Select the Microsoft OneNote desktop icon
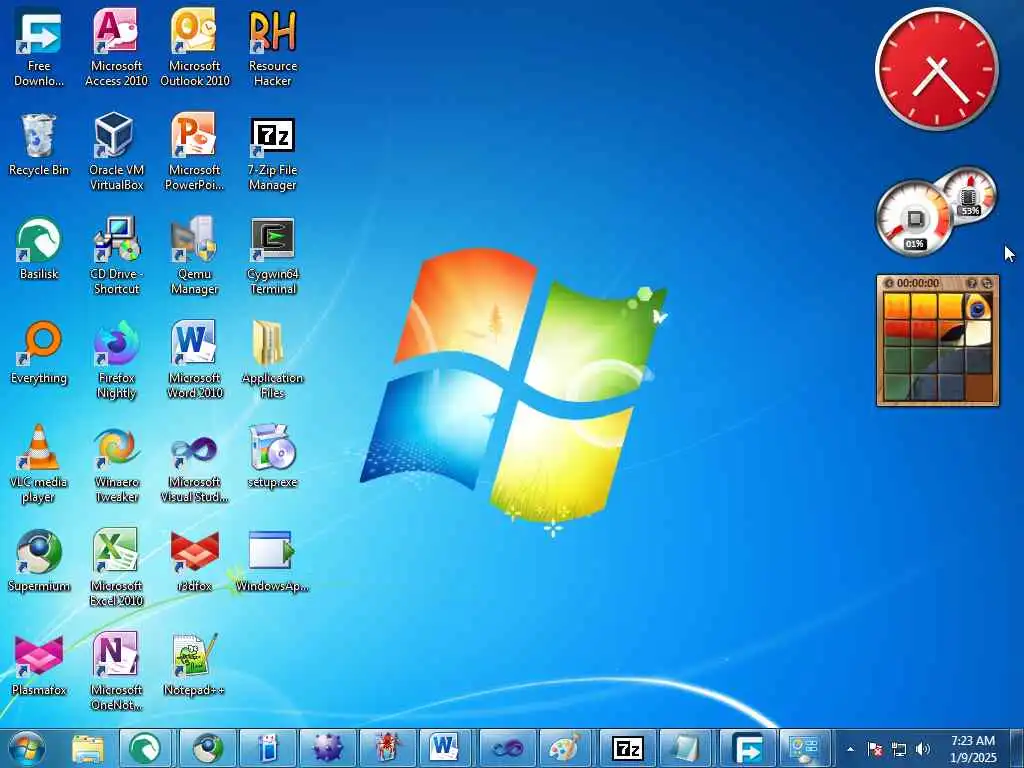Image resolution: width=1024 pixels, height=768 pixels. tap(116, 672)
